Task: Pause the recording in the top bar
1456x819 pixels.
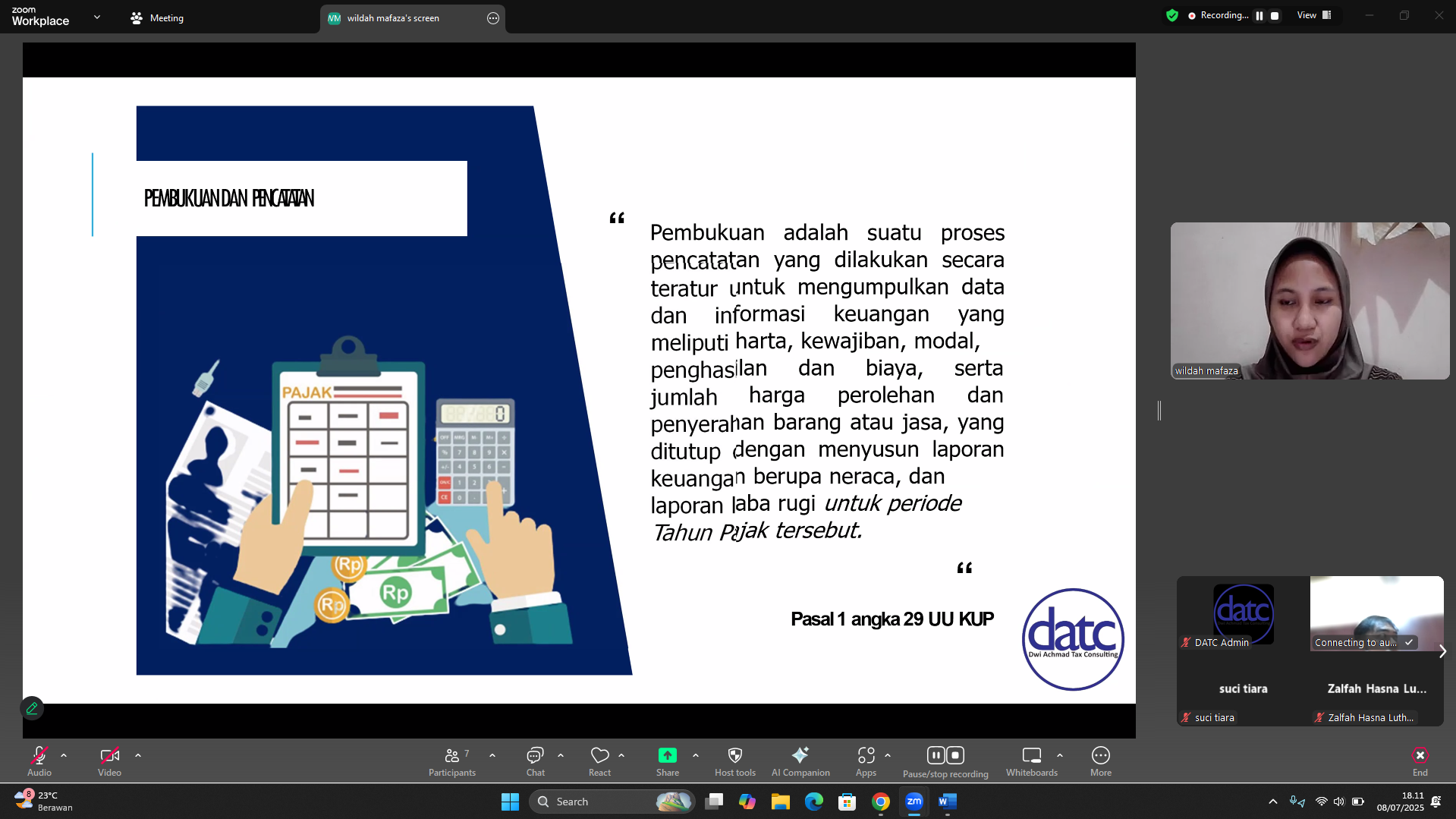Action: (1259, 16)
